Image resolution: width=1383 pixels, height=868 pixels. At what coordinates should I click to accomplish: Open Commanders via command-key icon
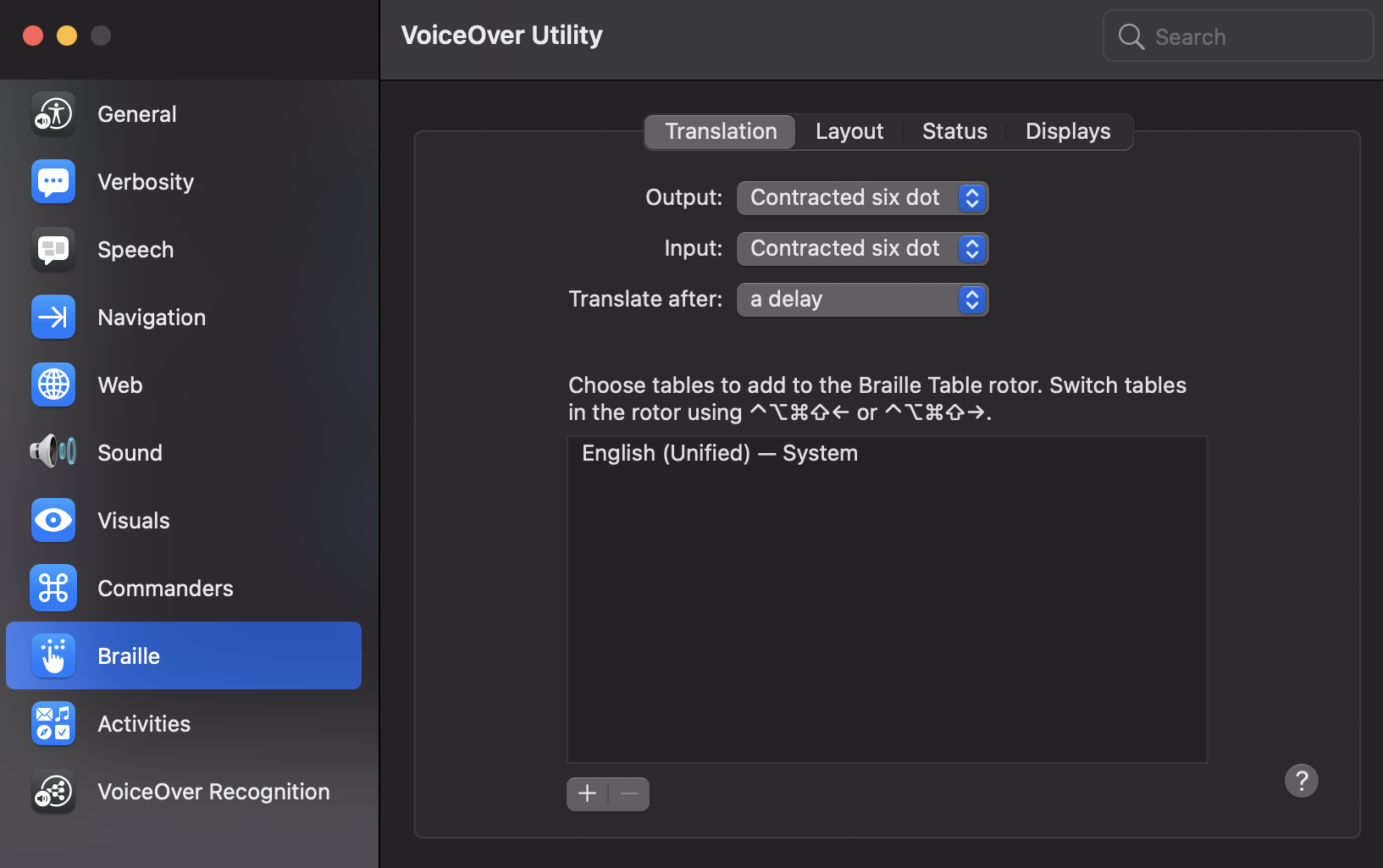point(53,588)
